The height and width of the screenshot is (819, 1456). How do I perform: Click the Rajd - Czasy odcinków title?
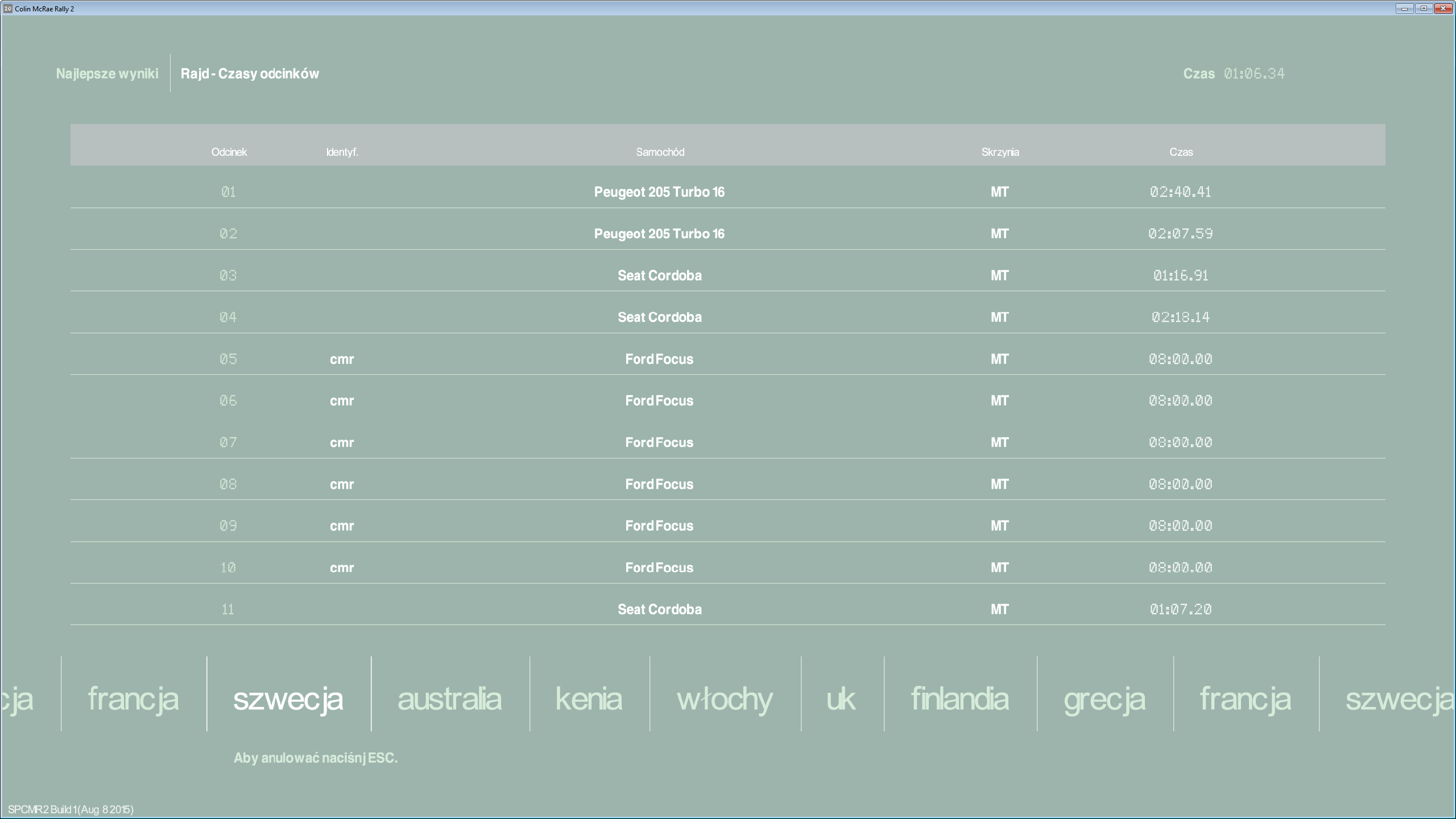click(250, 73)
